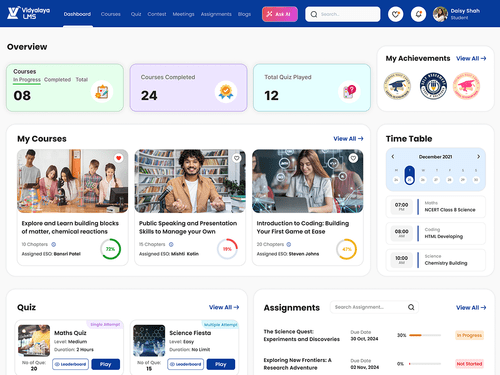Viewport: 500px width, 375px height.
Task: Open the Dashboard tab
Action: click(x=77, y=14)
